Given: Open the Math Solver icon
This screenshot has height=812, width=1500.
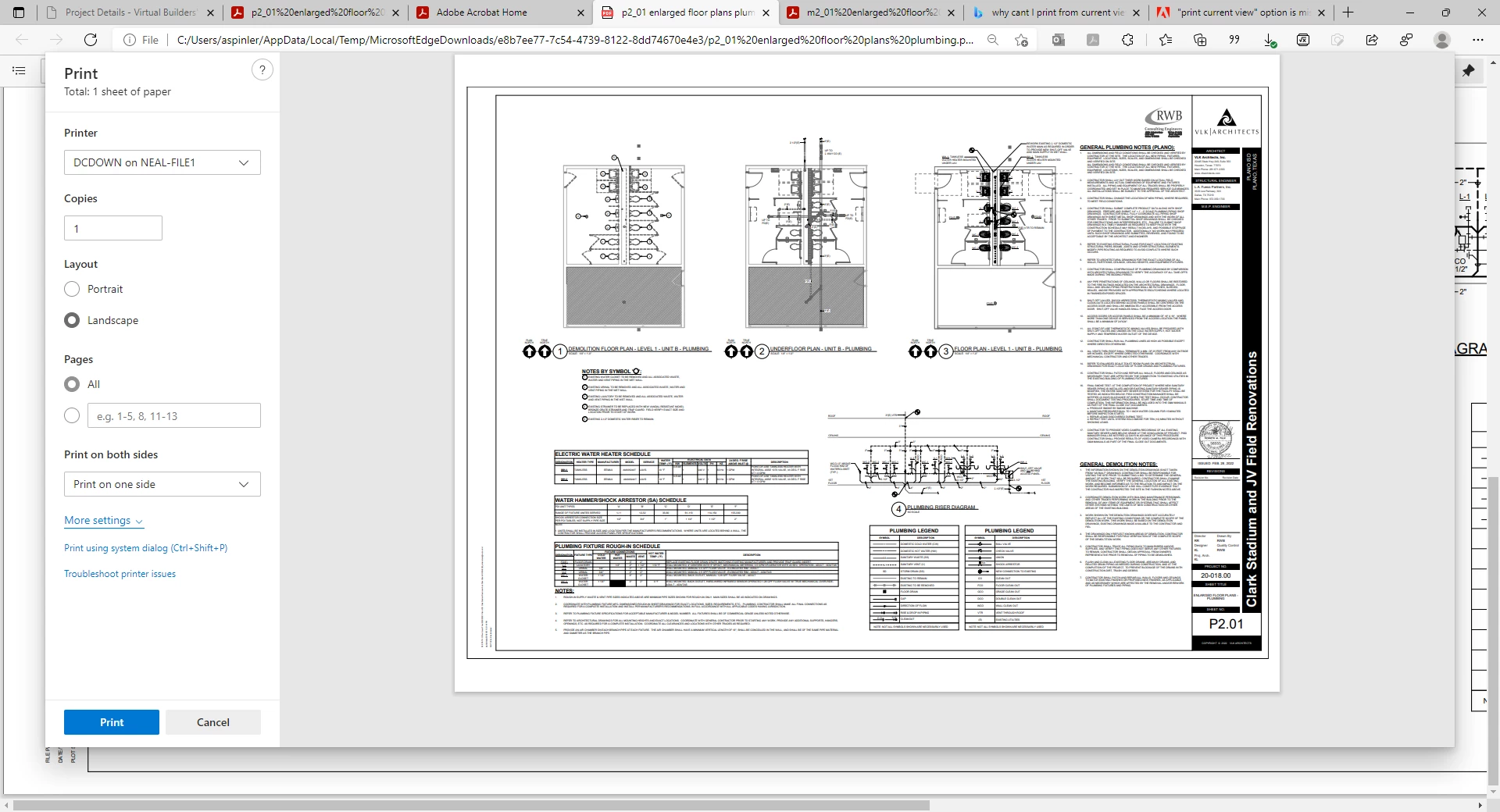Looking at the screenshot, I should pos(1303,40).
